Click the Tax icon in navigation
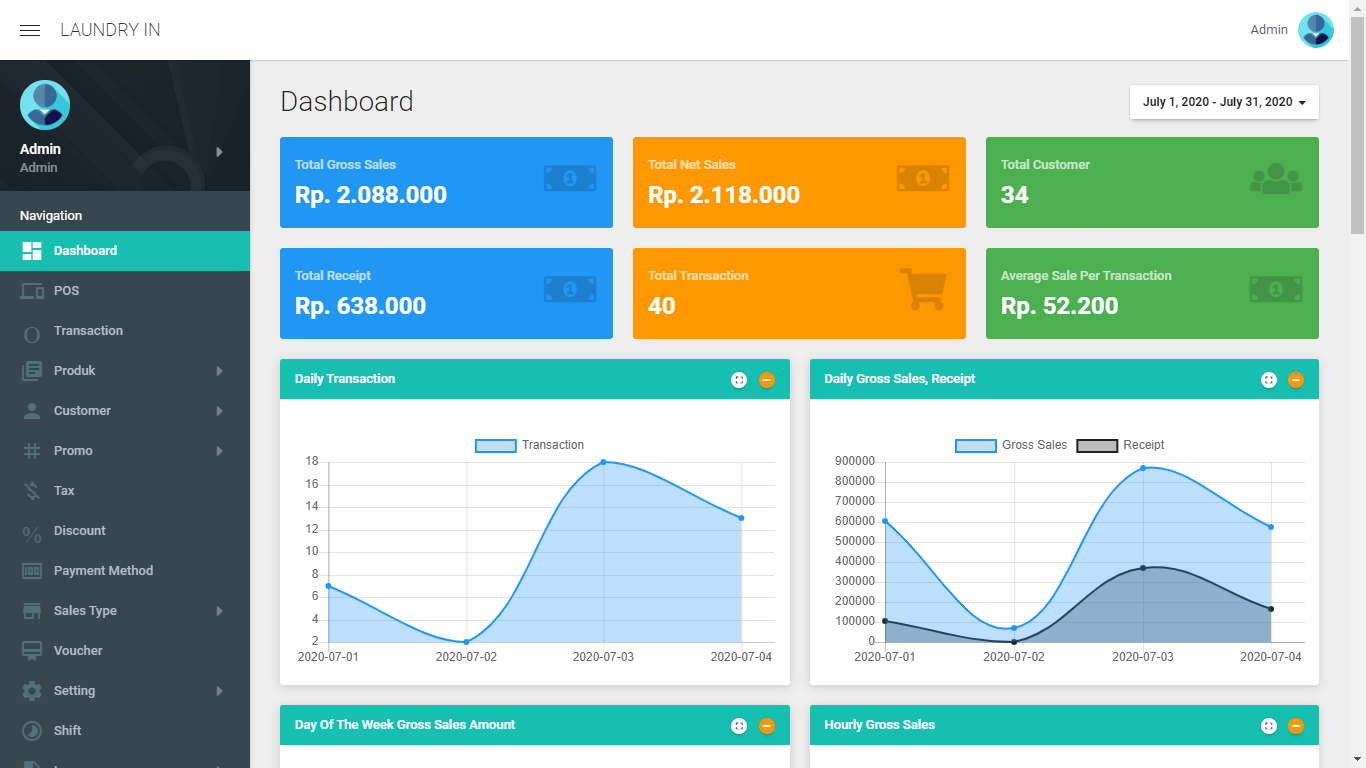This screenshot has height=768, width=1366. 32,491
